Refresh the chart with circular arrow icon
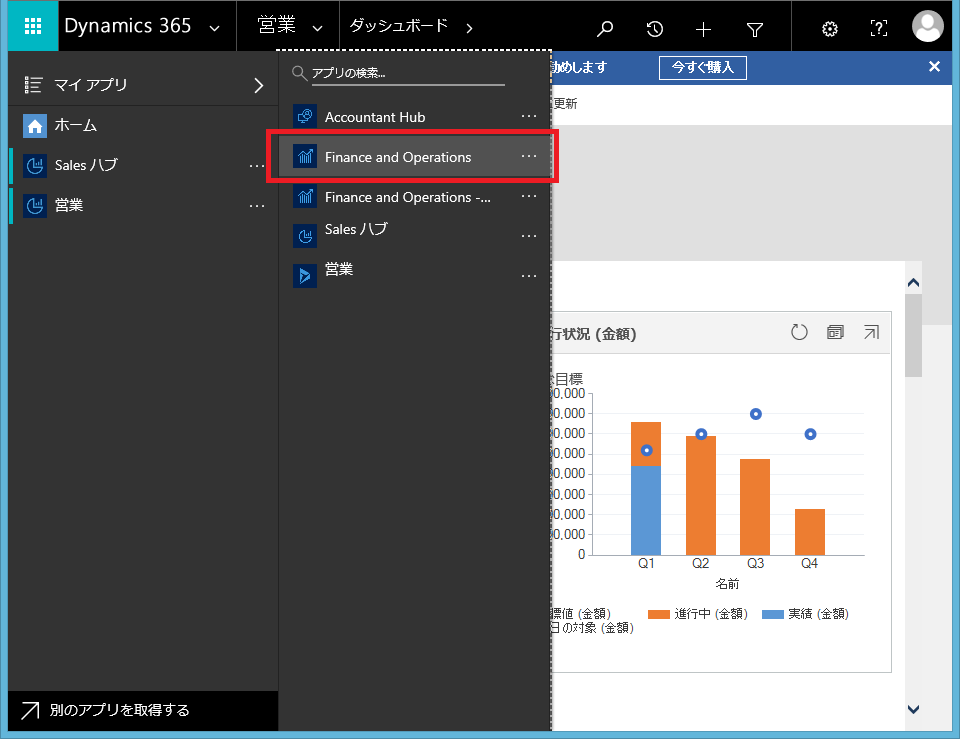960x739 pixels. point(799,332)
